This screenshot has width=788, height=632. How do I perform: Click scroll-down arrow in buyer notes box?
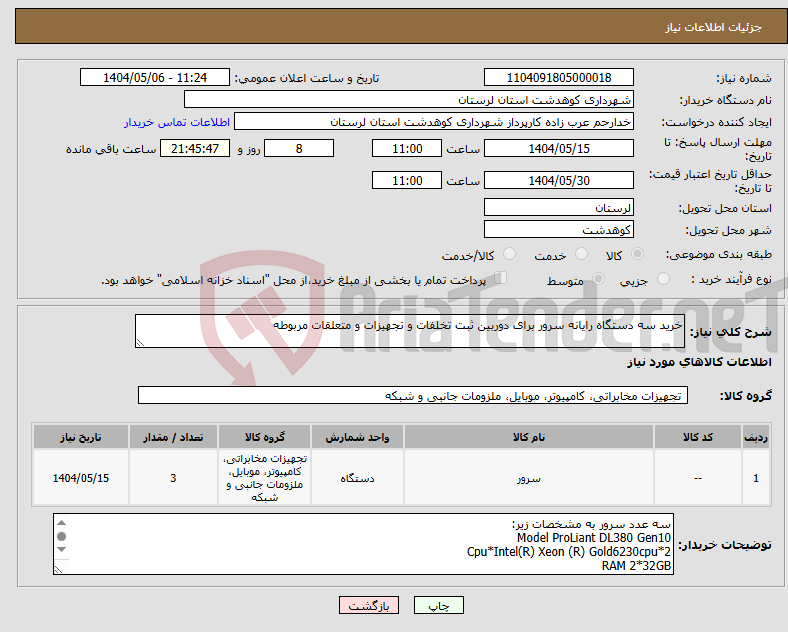pyautogui.click(x=61, y=550)
